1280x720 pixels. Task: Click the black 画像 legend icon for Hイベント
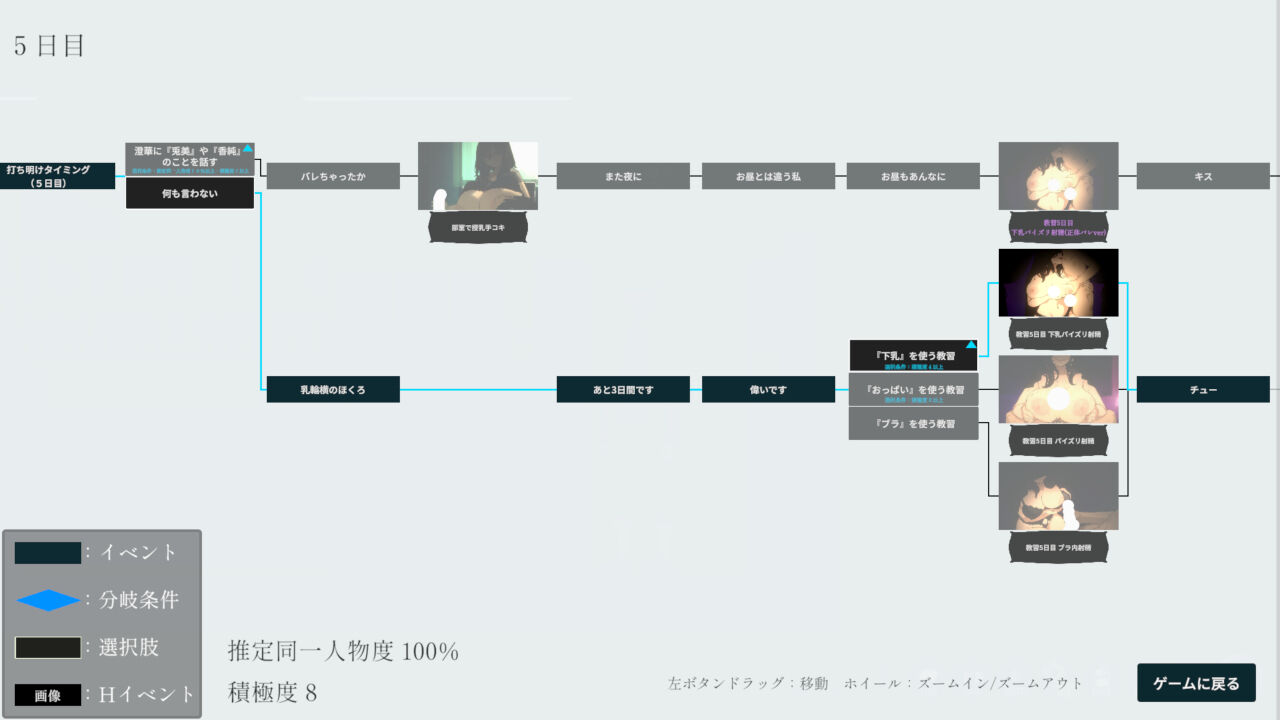tap(48, 695)
